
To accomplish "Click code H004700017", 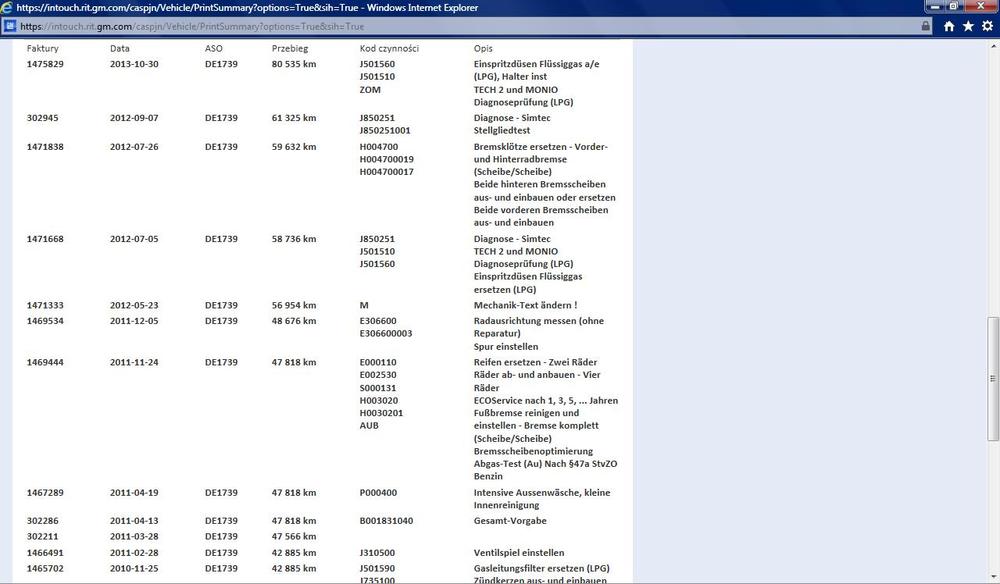I will 386,172.
